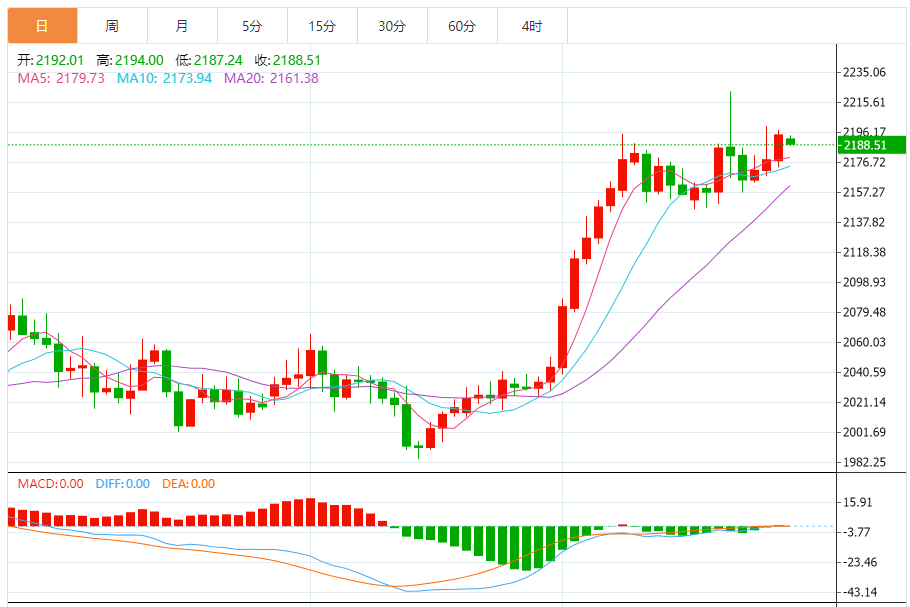Click the high price value 2194.00
This screenshot has width=910, height=607.
click(139, 60)
